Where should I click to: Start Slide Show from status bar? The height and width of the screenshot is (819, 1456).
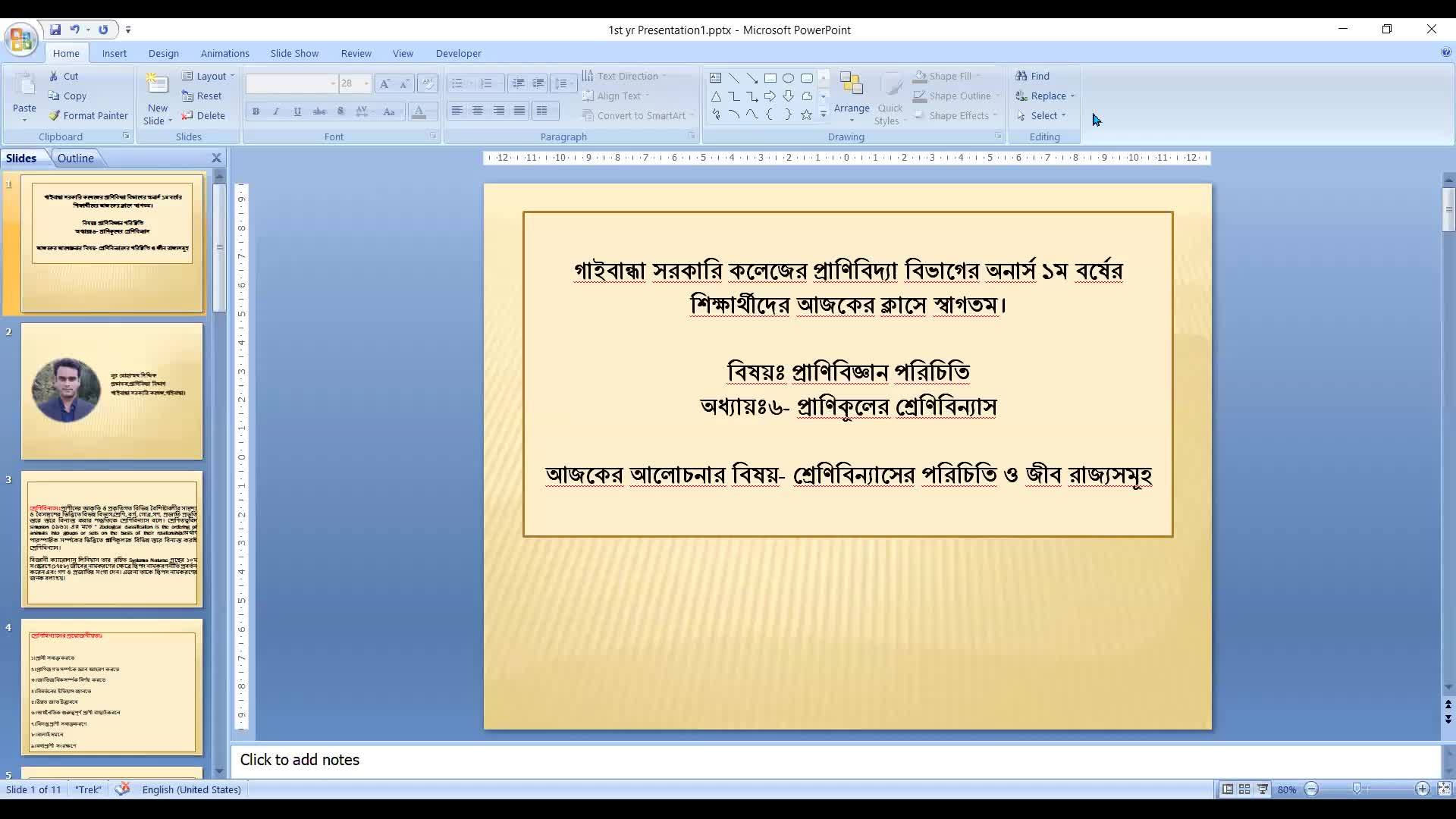(x=1263, y=789)
